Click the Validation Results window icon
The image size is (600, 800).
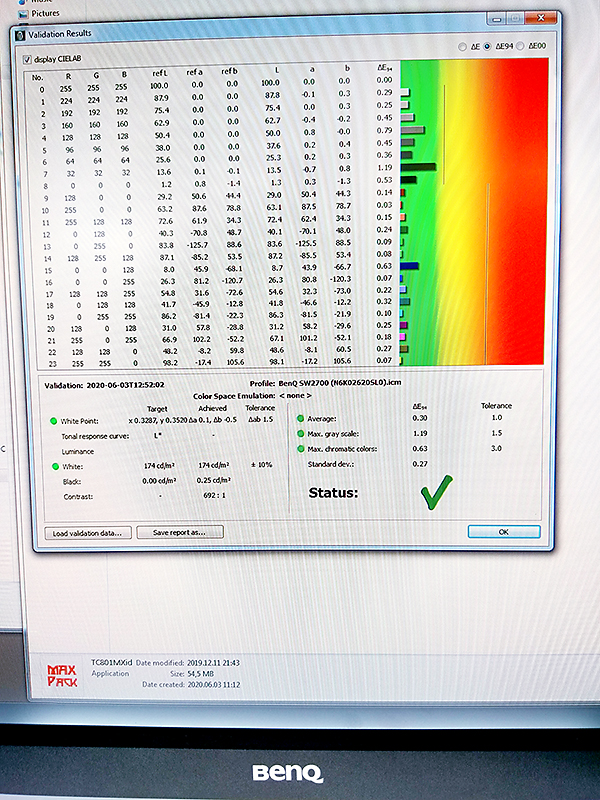pos(20,35)
